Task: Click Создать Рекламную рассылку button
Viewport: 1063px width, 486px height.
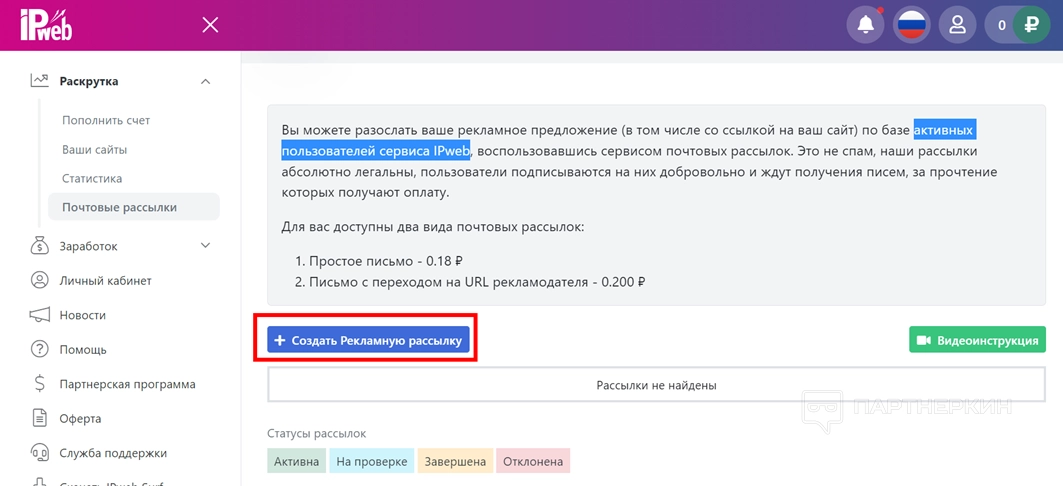Action: click(x=368, y=340)
